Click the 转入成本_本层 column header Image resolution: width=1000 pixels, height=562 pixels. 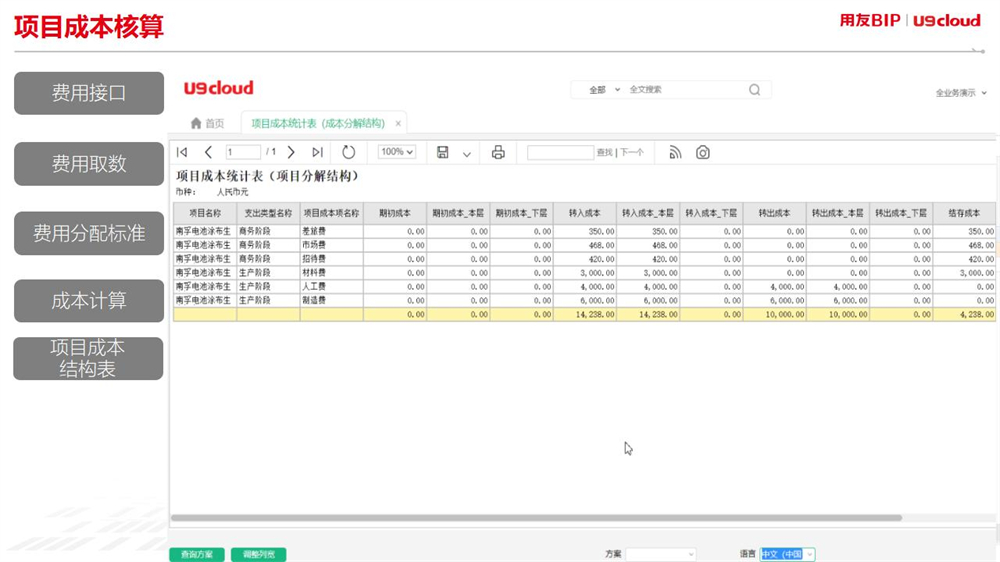(x=648, y=213)
